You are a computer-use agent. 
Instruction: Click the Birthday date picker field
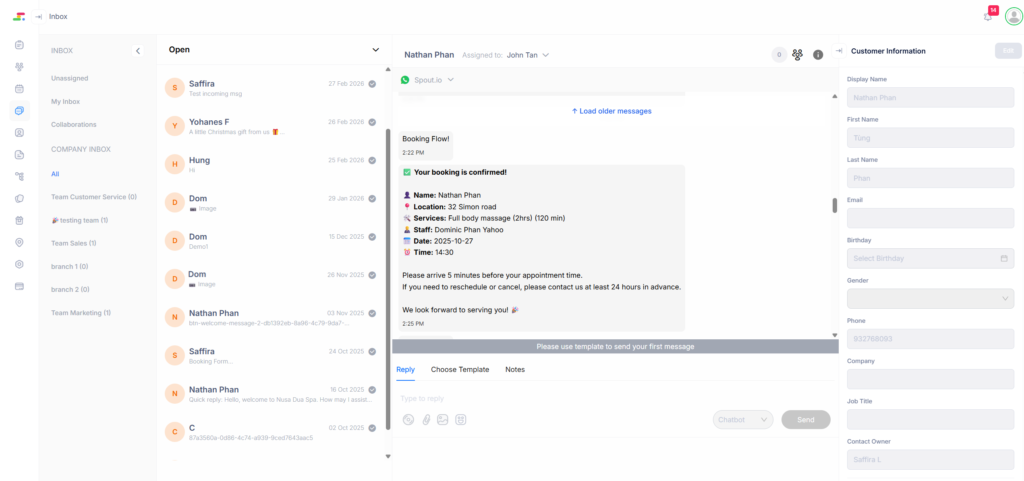pos(929,258)
